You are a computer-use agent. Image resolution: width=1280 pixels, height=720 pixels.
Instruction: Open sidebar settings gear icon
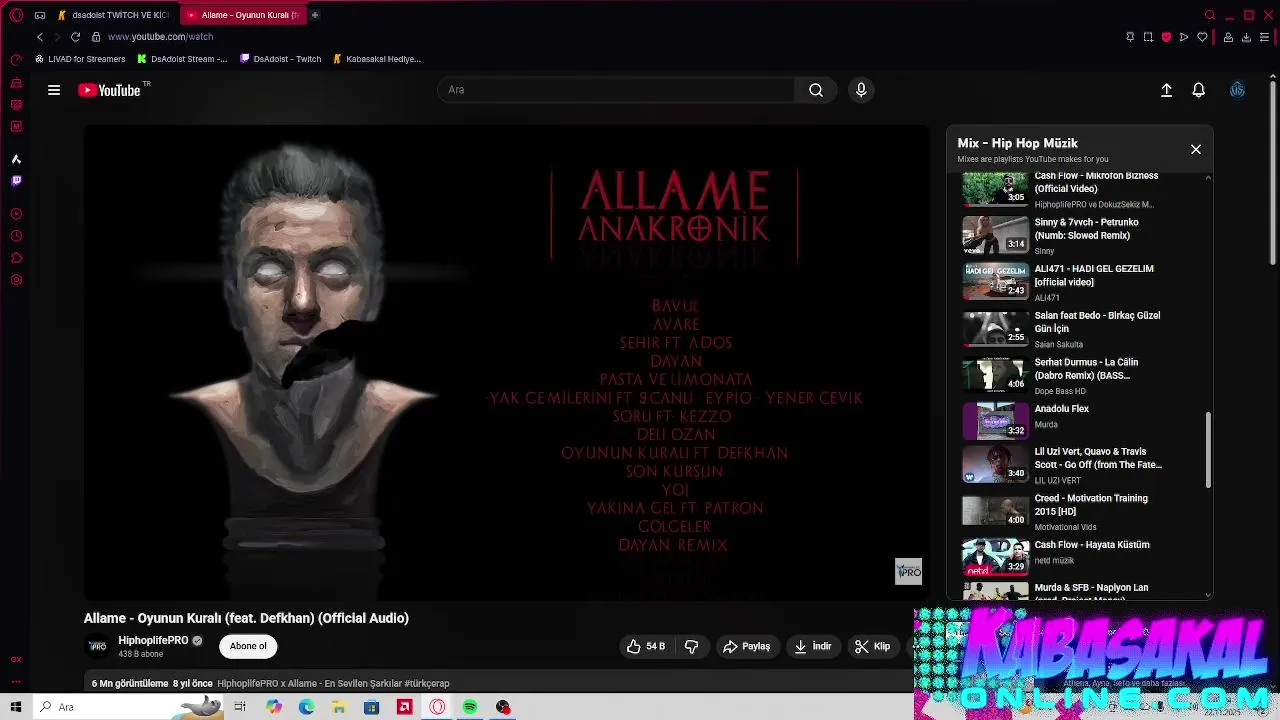pyautogui.click(x=16, y=280)
